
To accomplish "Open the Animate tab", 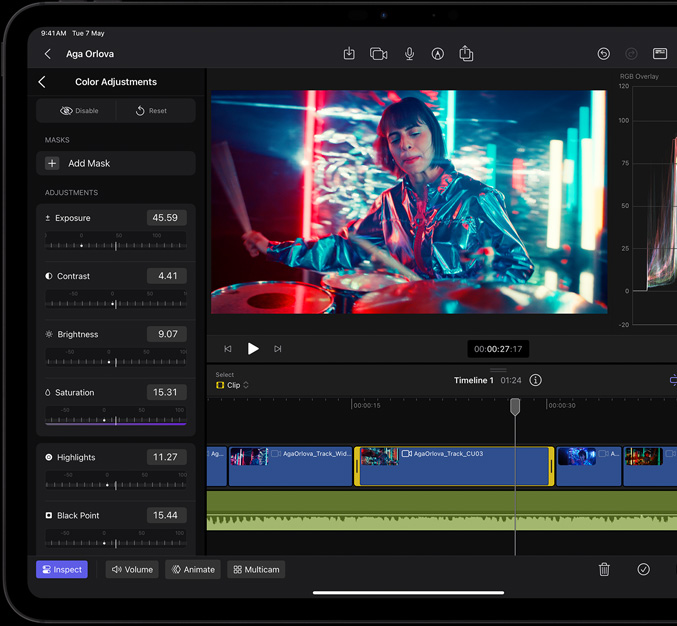I will pos(193,569).
